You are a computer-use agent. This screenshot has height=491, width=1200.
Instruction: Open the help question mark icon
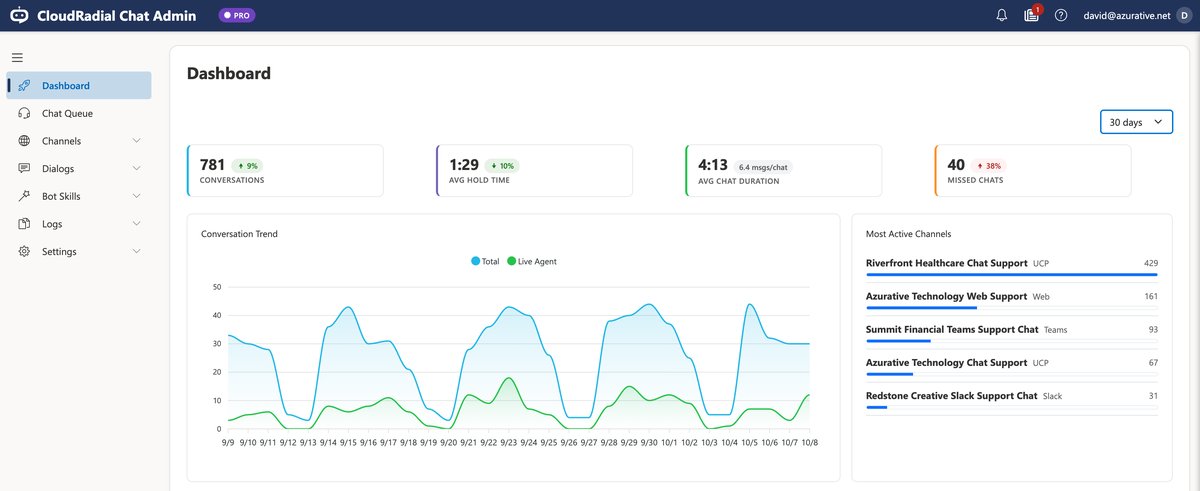pyautogui.click(x=1061, y=15)
